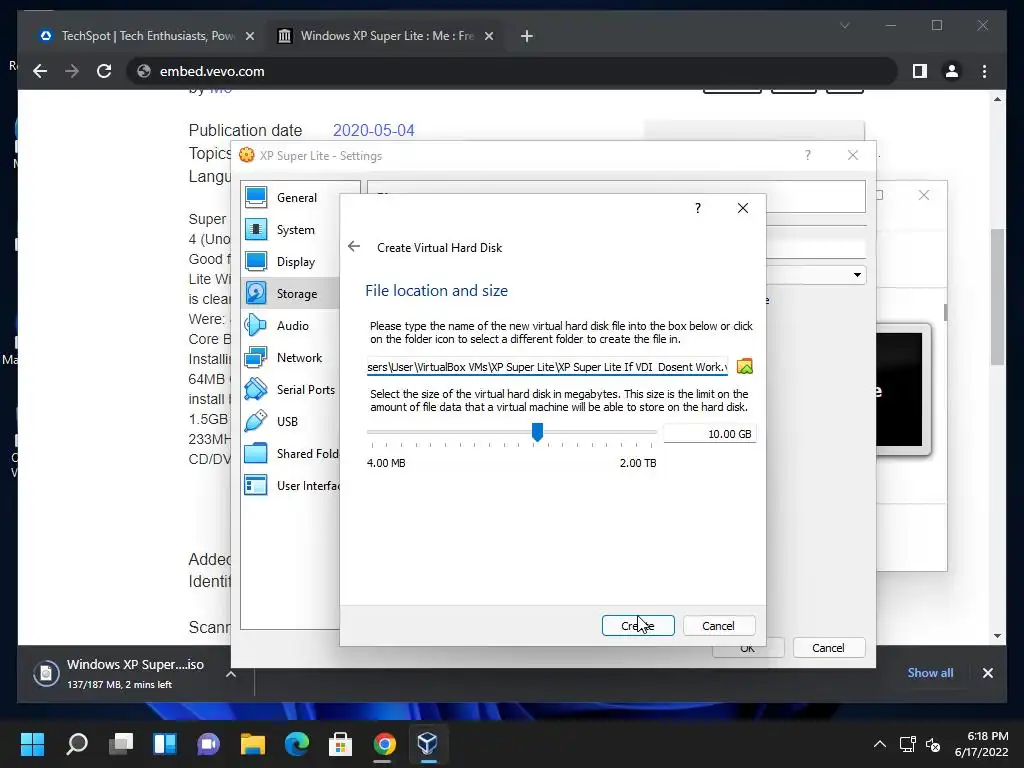
Task: Open Chrome side panel
Action: [920, 71]
